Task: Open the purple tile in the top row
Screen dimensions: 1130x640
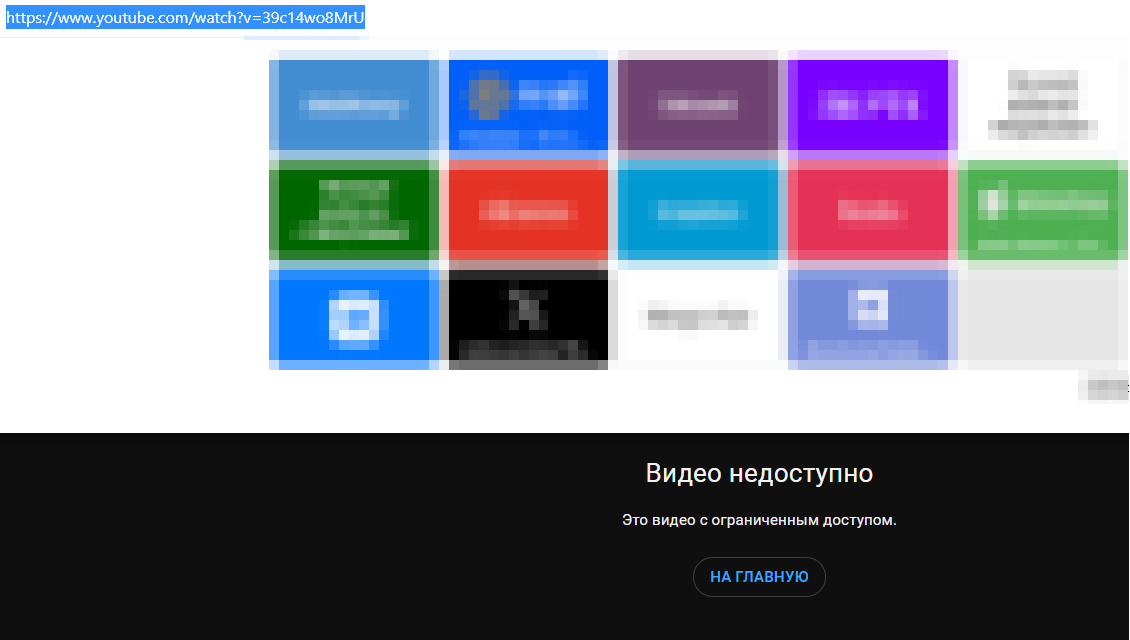Action: pos(697,104)
